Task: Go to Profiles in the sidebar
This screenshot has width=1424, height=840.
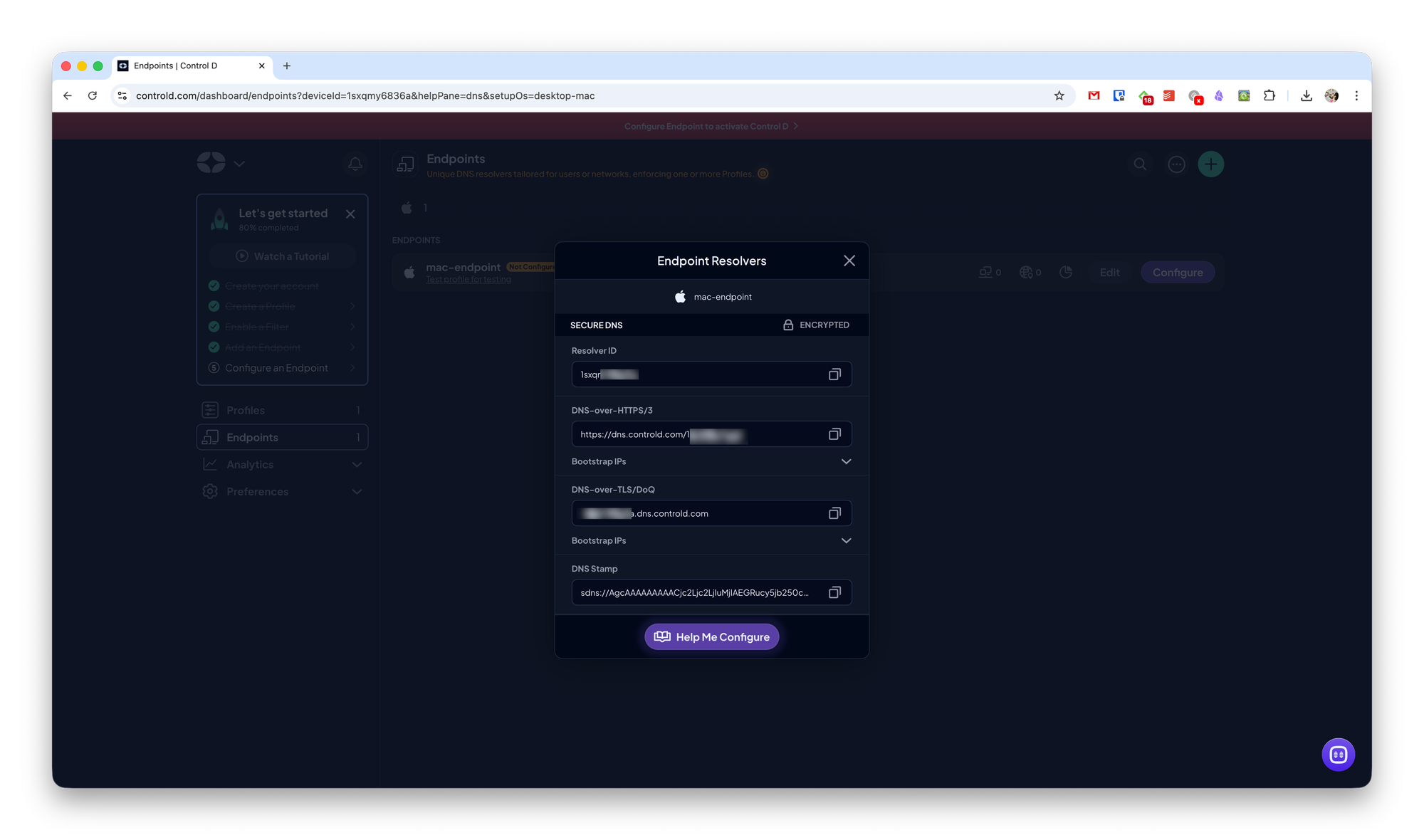Action: [246, 410]
